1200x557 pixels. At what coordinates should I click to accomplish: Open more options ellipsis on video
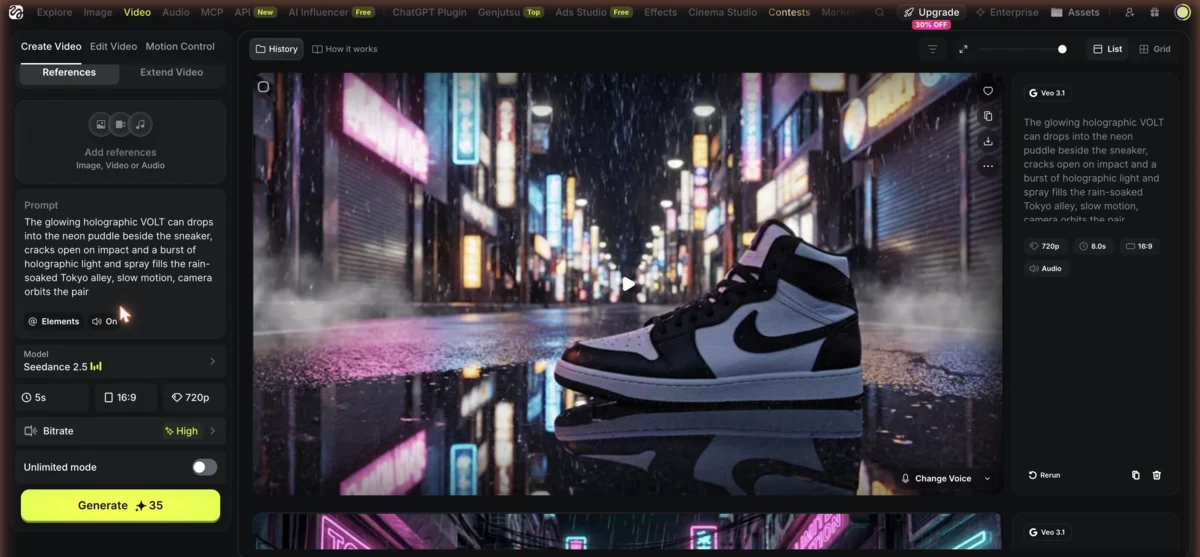(x=988, y=166)
